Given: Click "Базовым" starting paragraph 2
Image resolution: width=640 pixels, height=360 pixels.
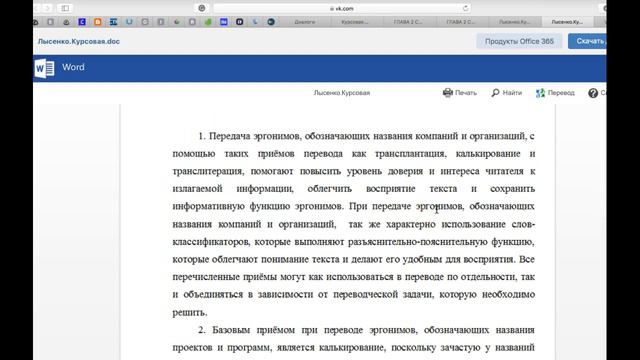Looking at the screenshot, I should click(231, 330).
